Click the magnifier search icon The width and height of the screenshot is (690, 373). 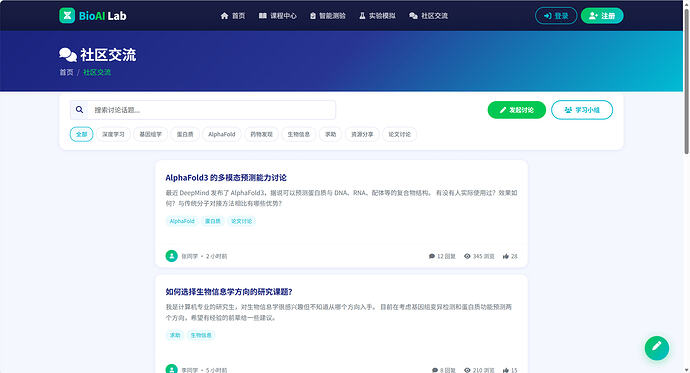click(79, 110)
